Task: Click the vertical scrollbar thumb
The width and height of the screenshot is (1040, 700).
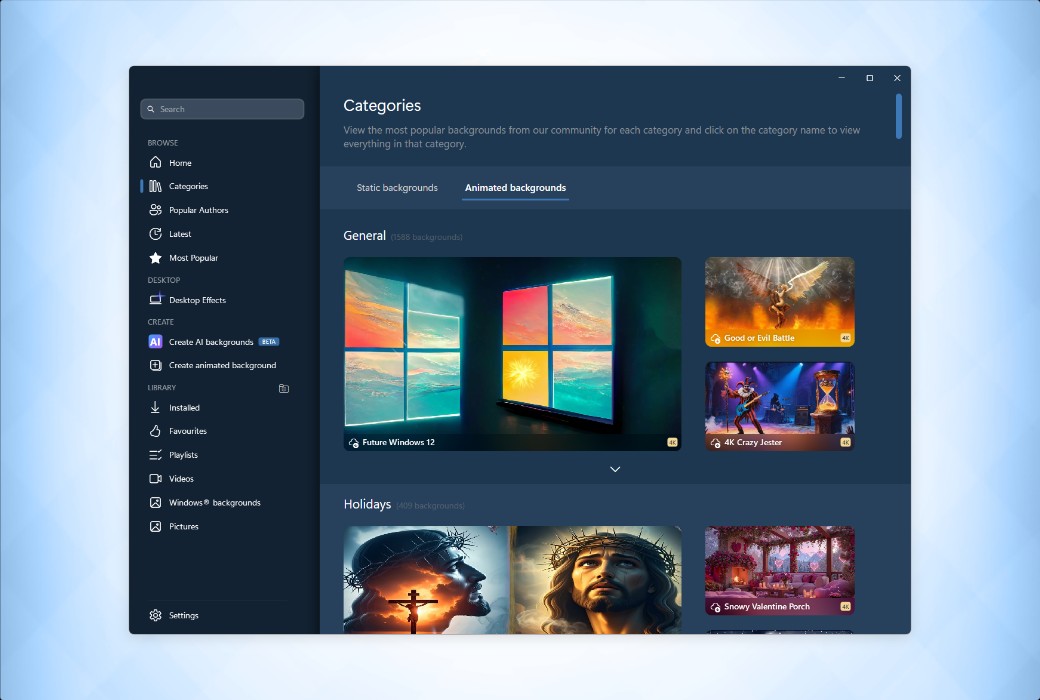Action: pyautogui.click(x=899, y=116)
